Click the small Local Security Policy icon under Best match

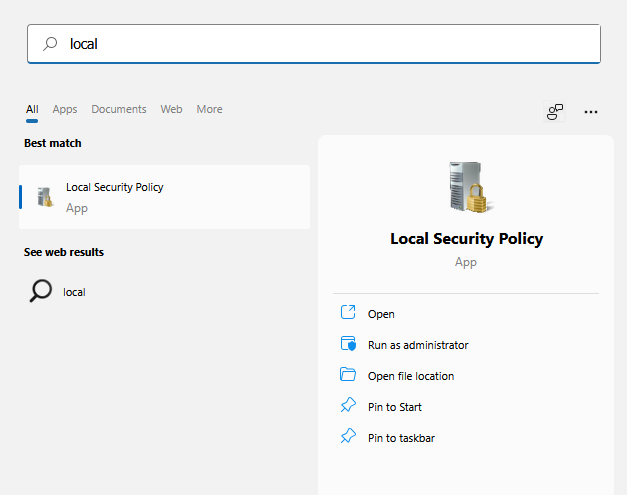point(45,197)
